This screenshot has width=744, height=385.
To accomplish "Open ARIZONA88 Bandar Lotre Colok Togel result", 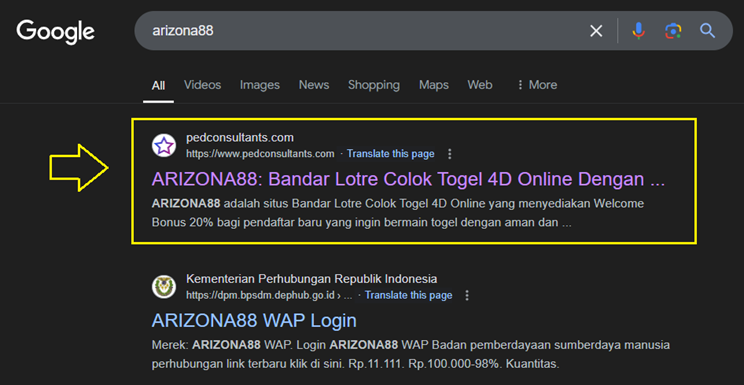I will point(408,180).
